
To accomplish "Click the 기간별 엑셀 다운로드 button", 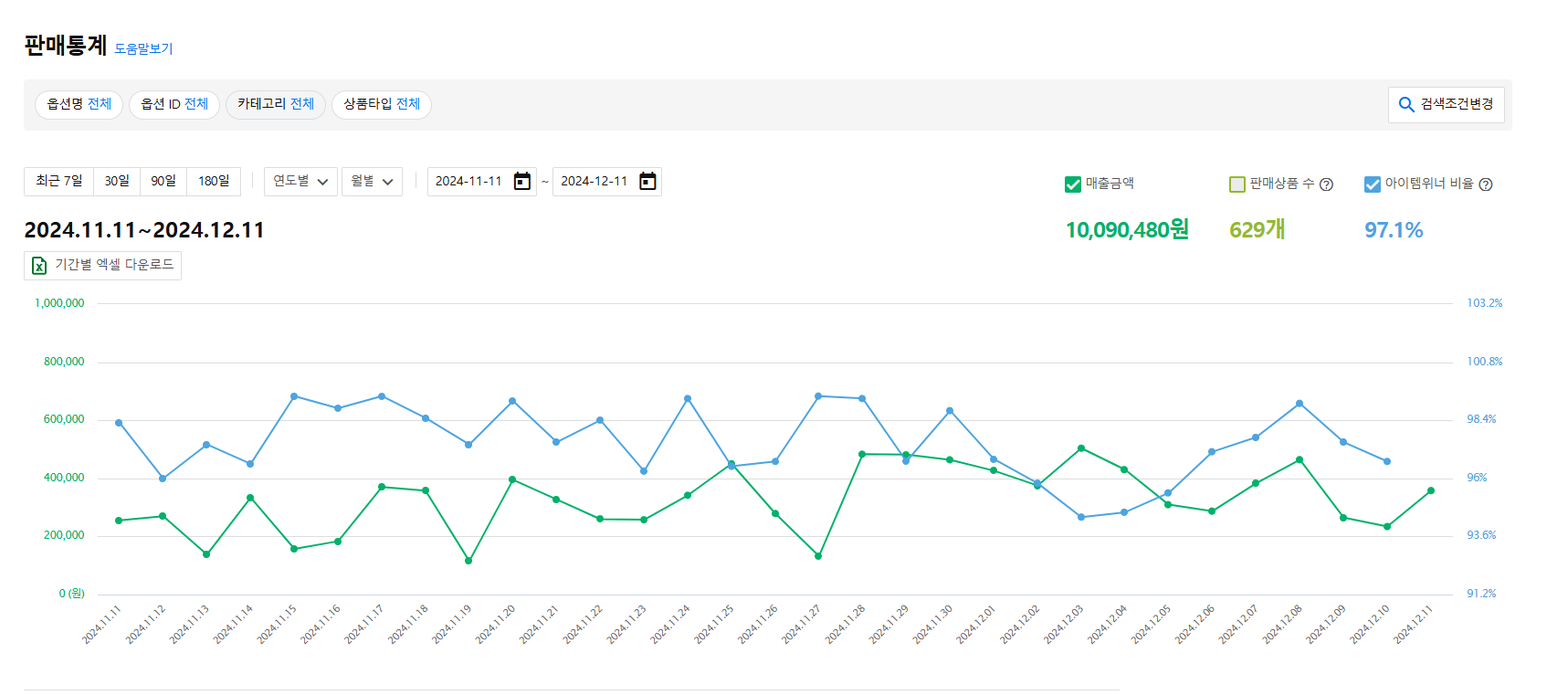I will coord(102,266).
